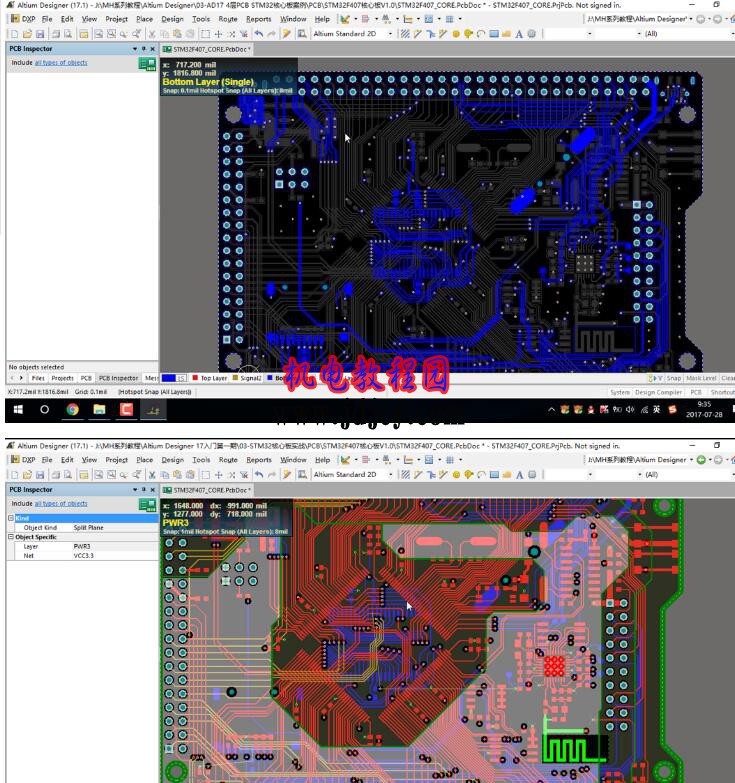The width and height of the screenshot is (735, 783).
Task: Select Place Via tool in Bottom Layer window
Action: 468,34
